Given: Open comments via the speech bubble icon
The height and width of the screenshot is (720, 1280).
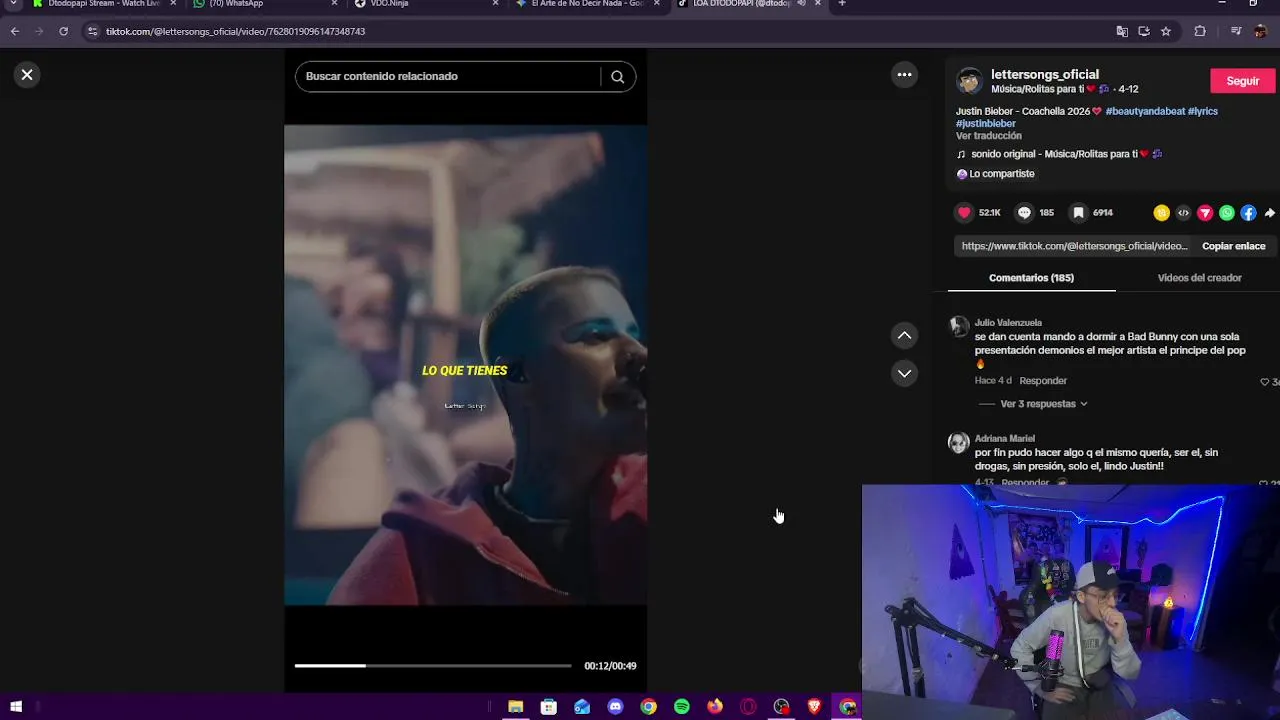Looking at the screenshot, I should coord(1024,213).
